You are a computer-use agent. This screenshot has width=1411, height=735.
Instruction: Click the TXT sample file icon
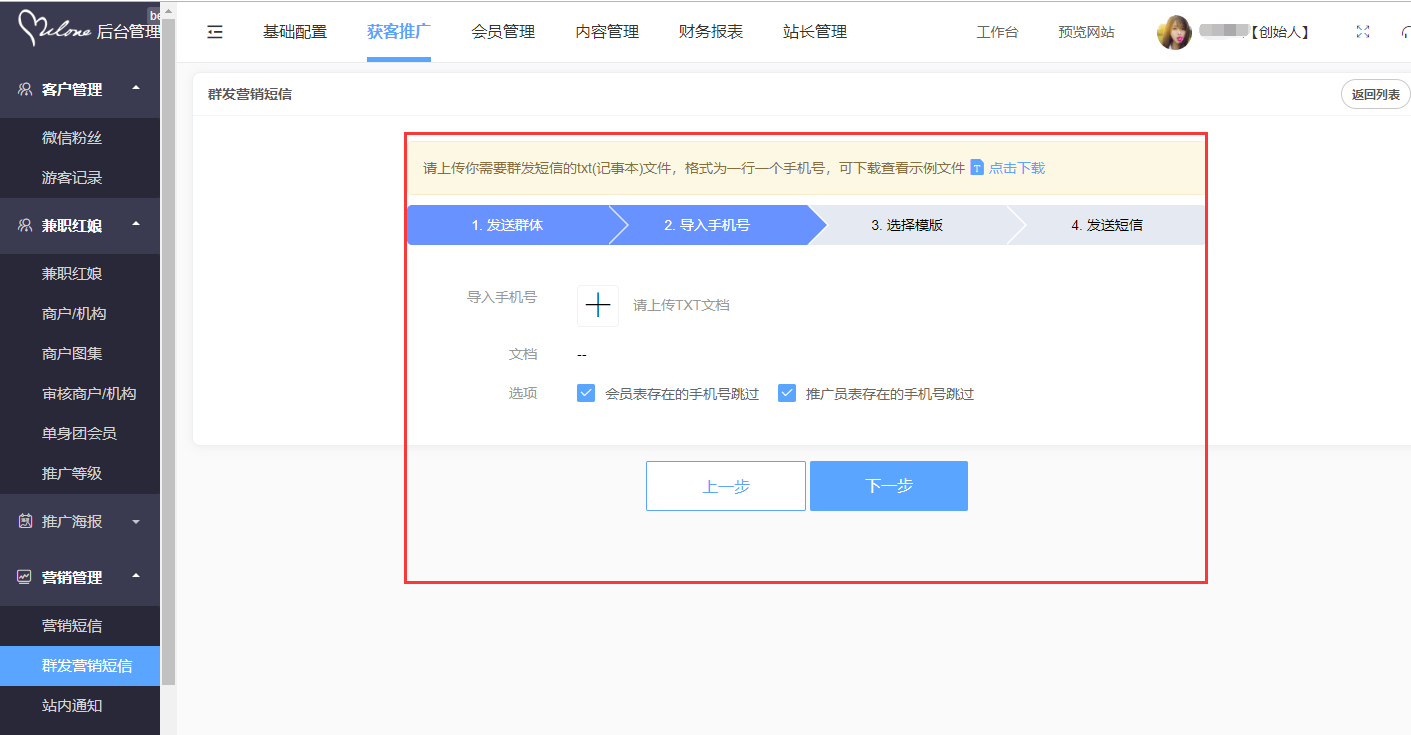[977, 168]
